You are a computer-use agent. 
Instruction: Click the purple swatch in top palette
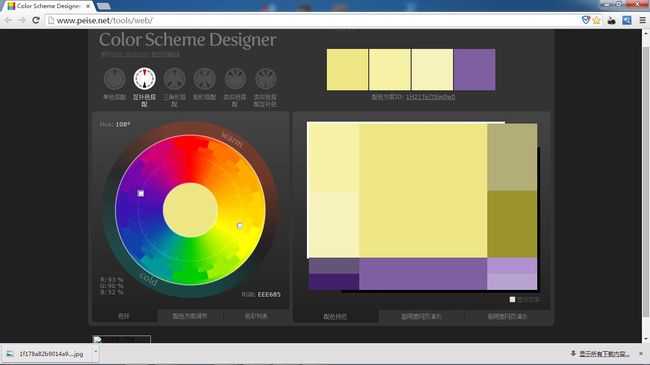pyautogui.click(x=475, y=70)
